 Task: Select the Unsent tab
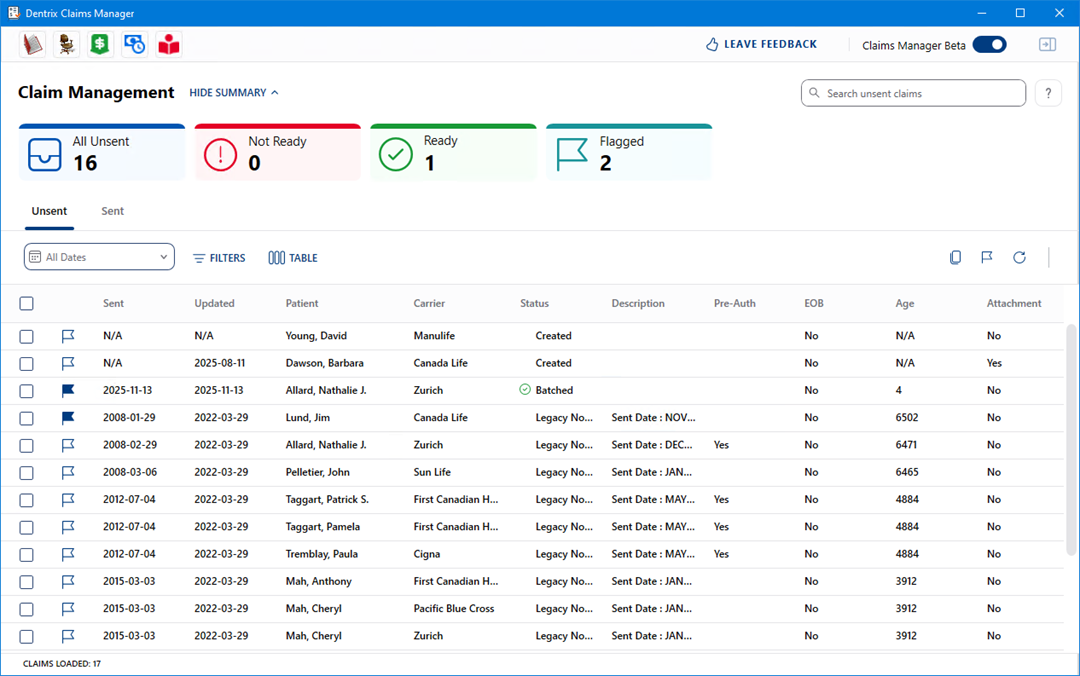[49, 212]
